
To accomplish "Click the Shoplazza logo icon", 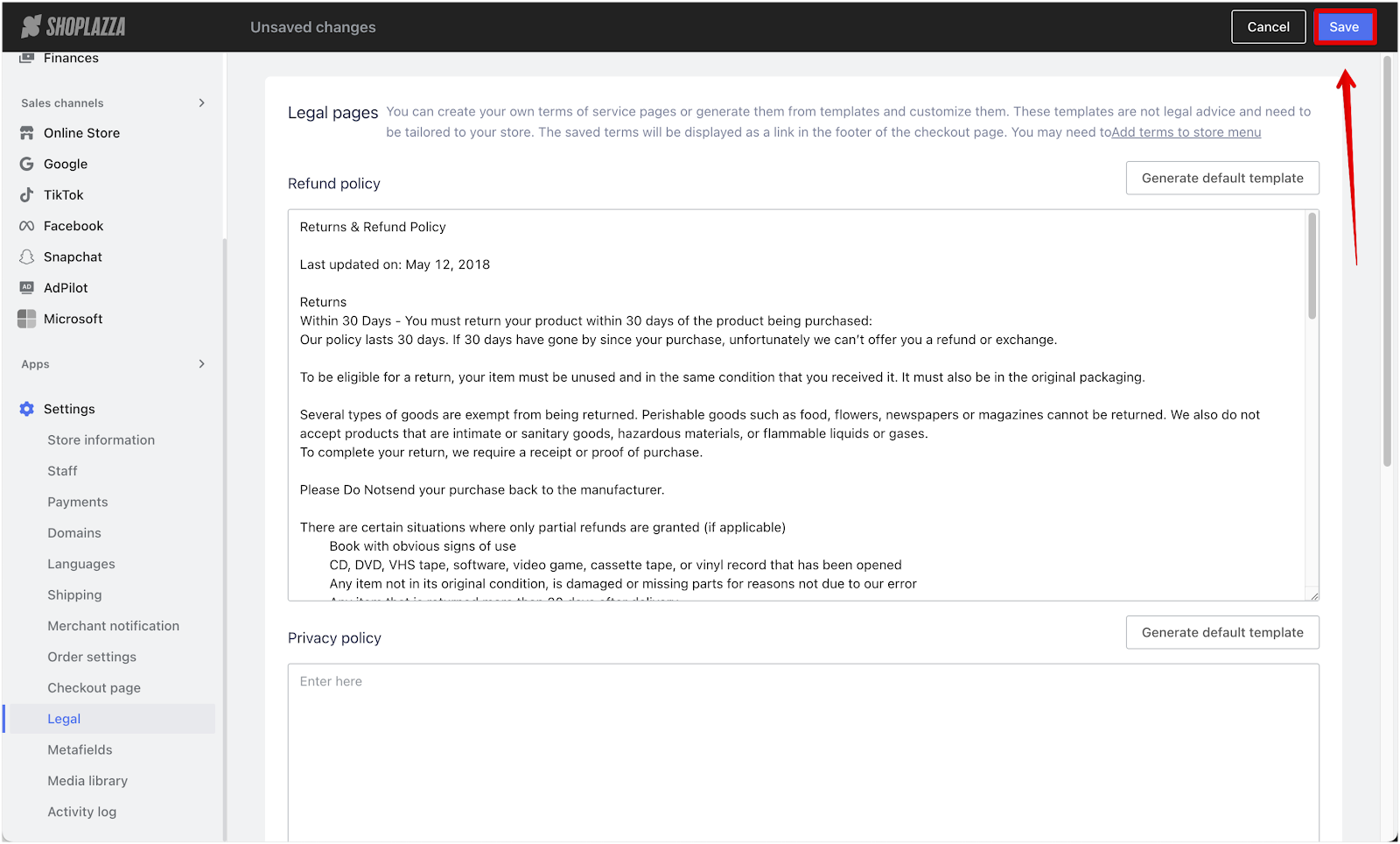I will point(31,26).
